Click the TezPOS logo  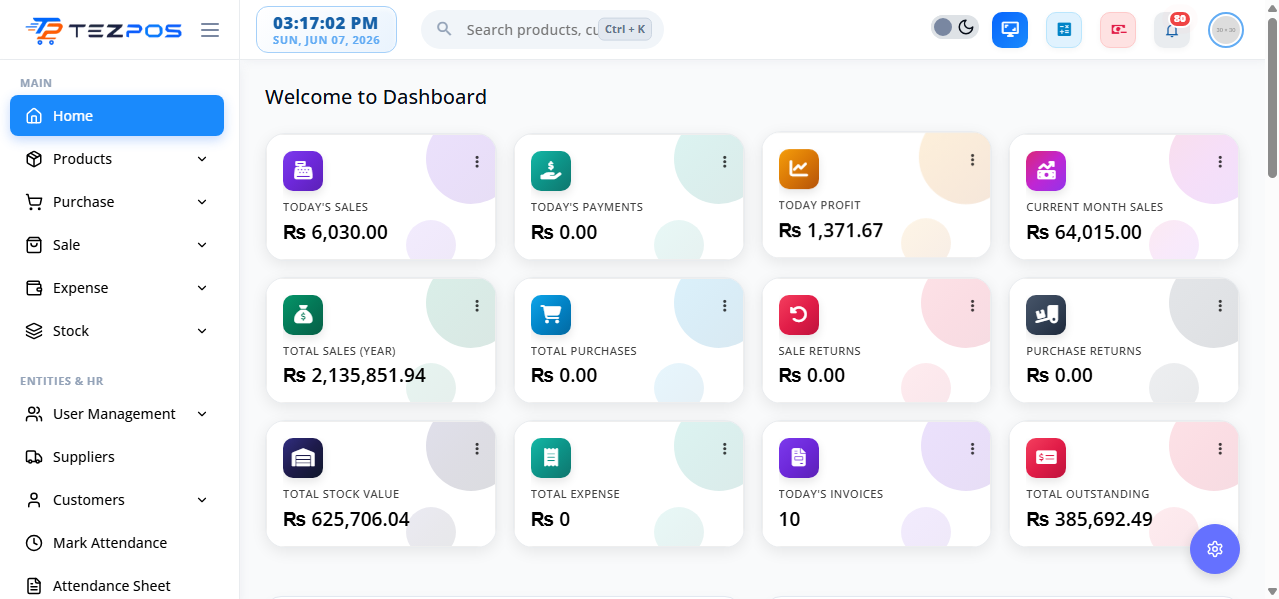[104, 30]
